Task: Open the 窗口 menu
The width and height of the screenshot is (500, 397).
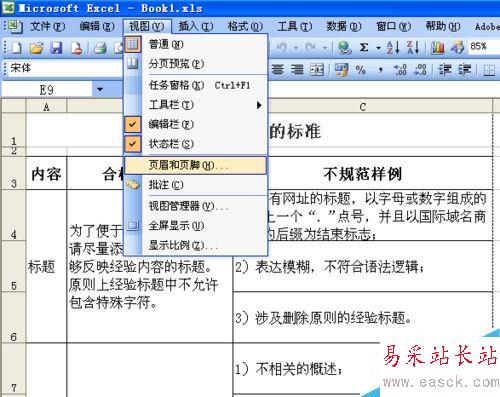Action: pyautogui.click(x=393, y=26)
